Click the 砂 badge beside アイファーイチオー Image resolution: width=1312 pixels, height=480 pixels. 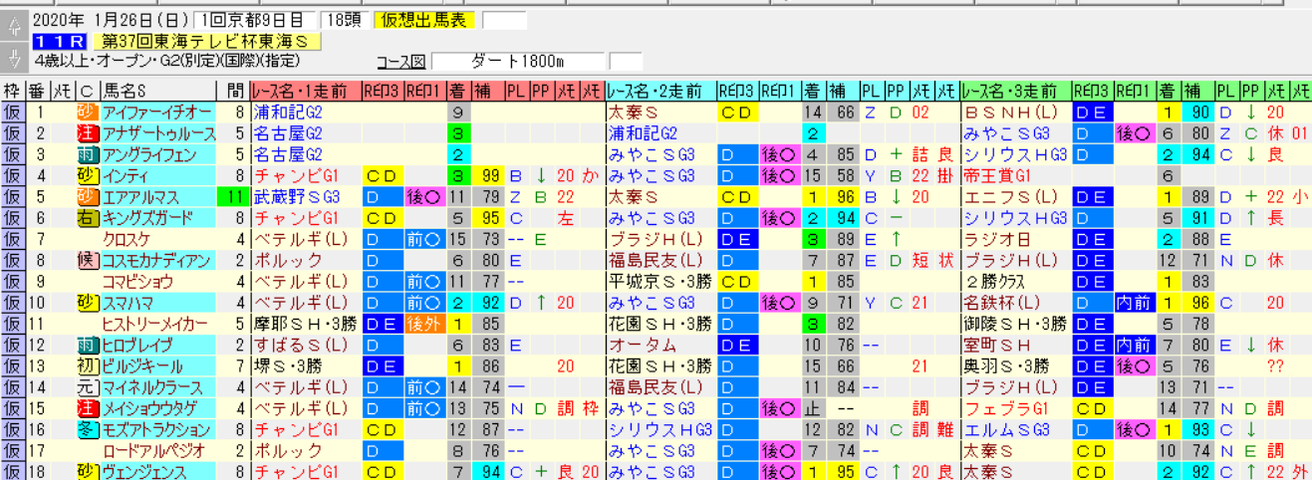[x=88, y=112]
